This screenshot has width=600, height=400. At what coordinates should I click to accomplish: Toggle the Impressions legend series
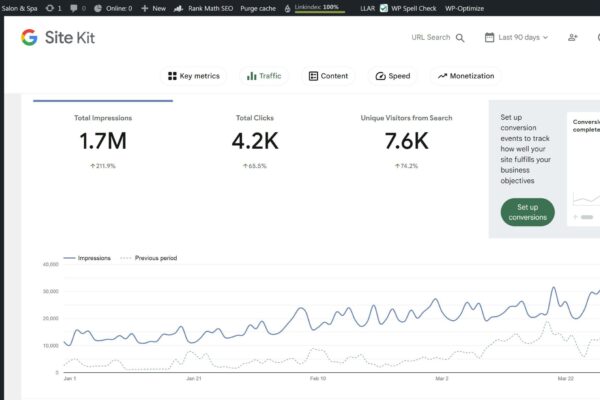[x=87, y=258]
